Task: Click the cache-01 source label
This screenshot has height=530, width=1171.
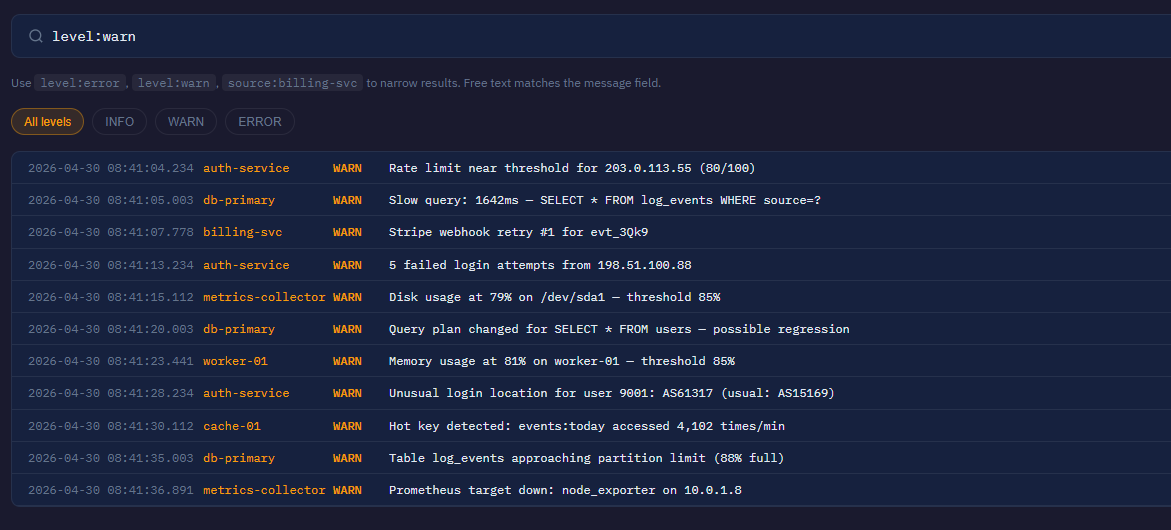Action: click(232, 425)
